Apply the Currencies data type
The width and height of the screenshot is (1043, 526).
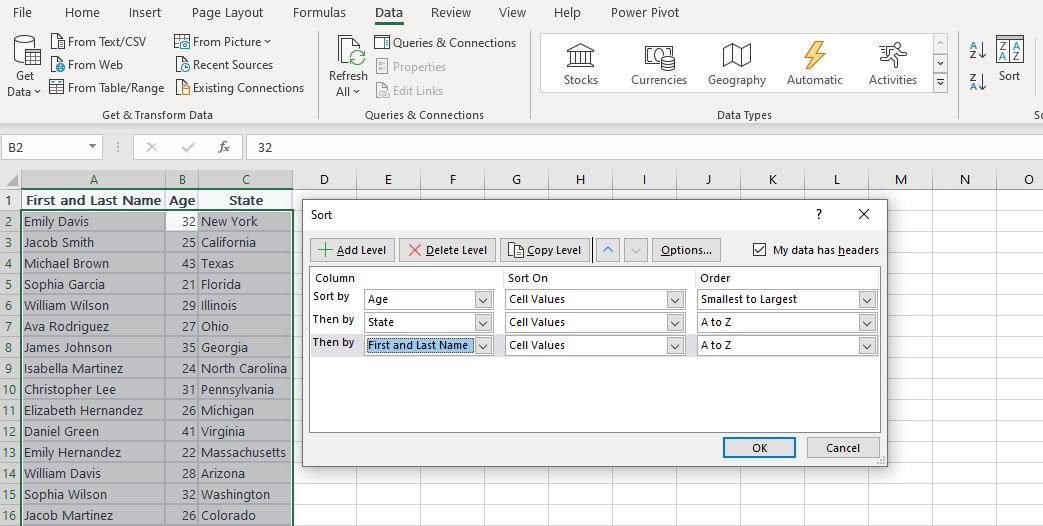tap(659, 65)
